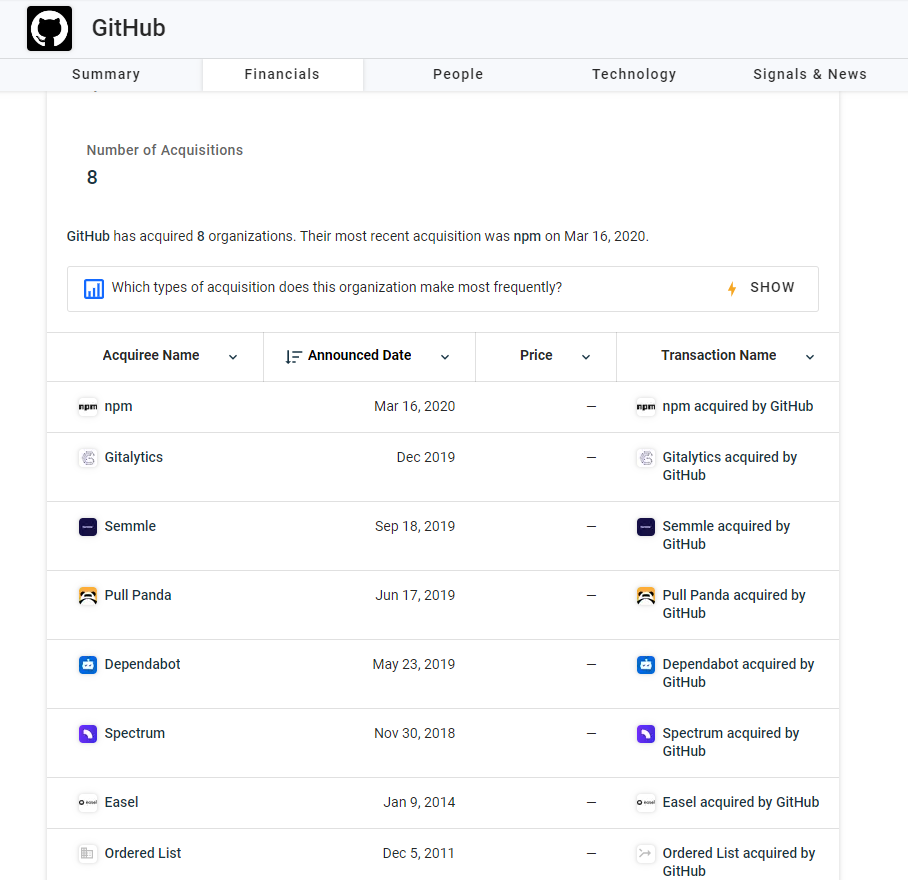908x880 pixels.
Task: Open the People tab
Action: click(x=458, y=74)
